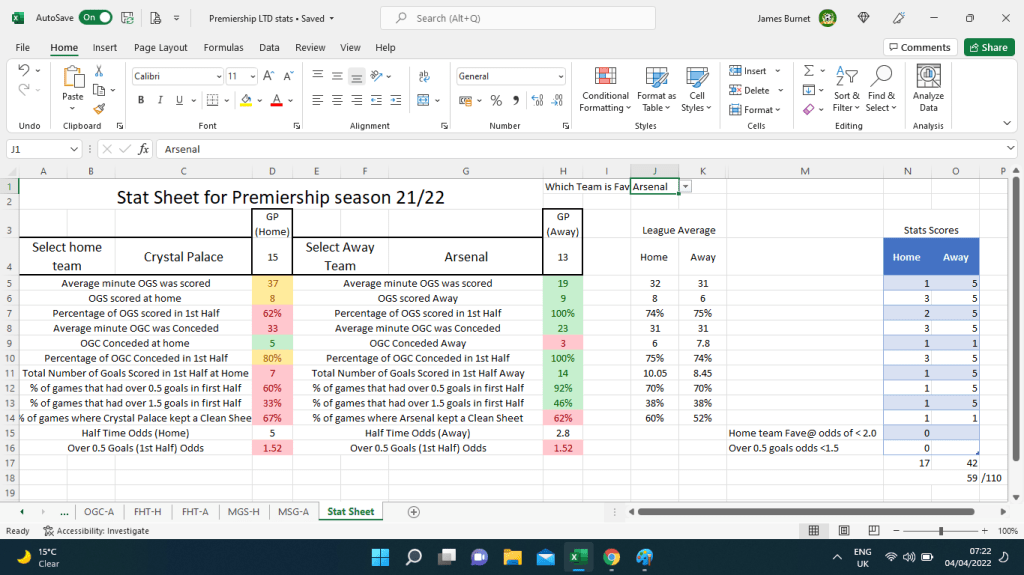Apply percent style to cell

tap(496, 100)
